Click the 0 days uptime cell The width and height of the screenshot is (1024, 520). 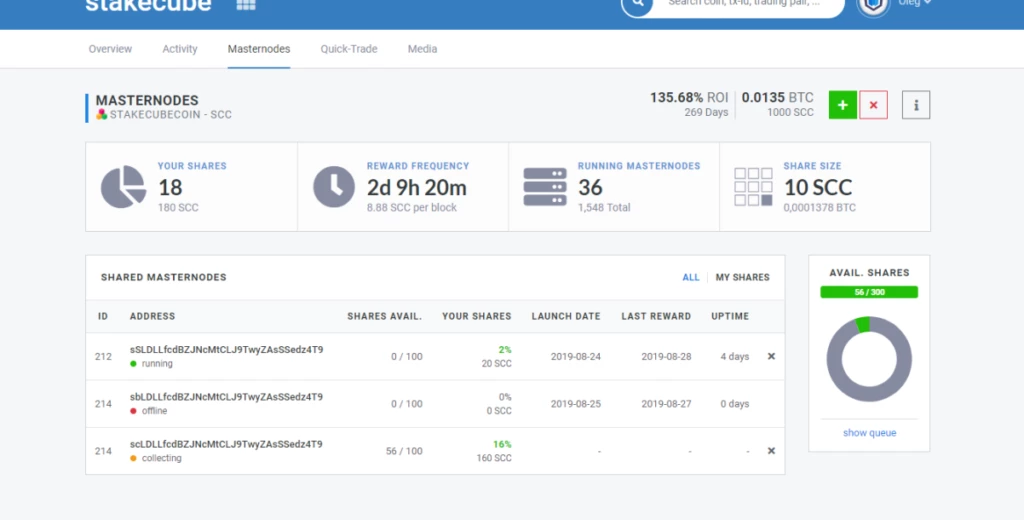tap(735, 404)
